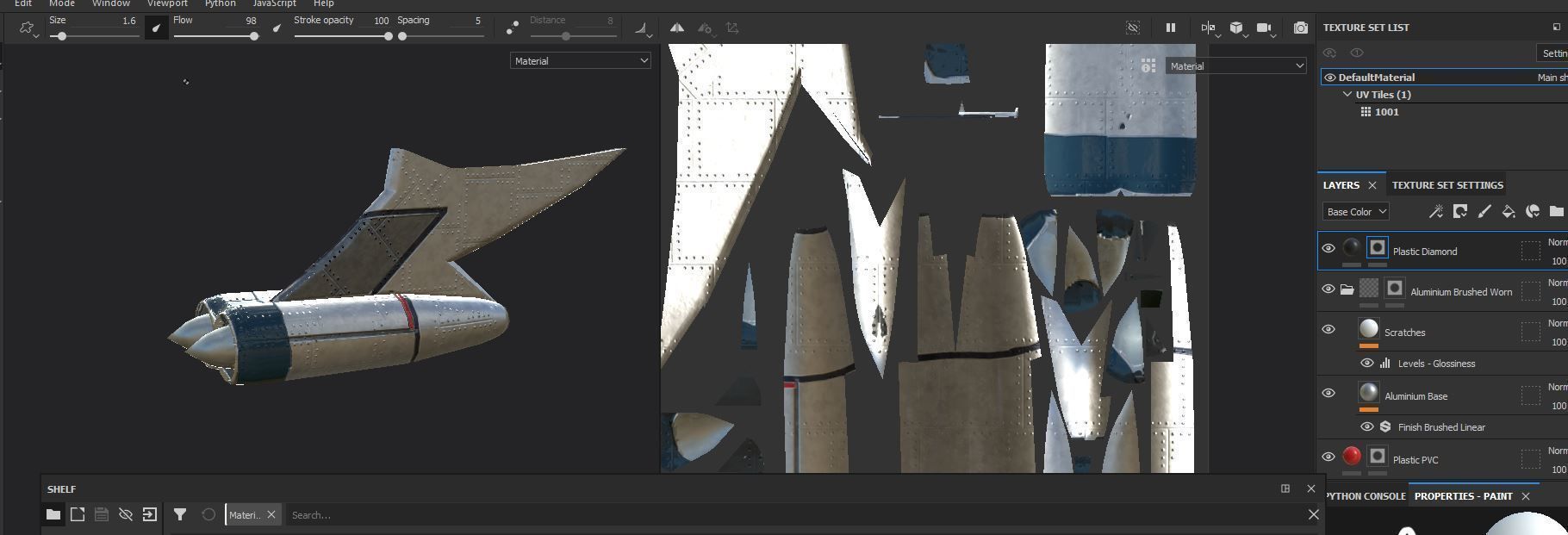
Task: Open the Mode menu
Action: tap(62, 3)
